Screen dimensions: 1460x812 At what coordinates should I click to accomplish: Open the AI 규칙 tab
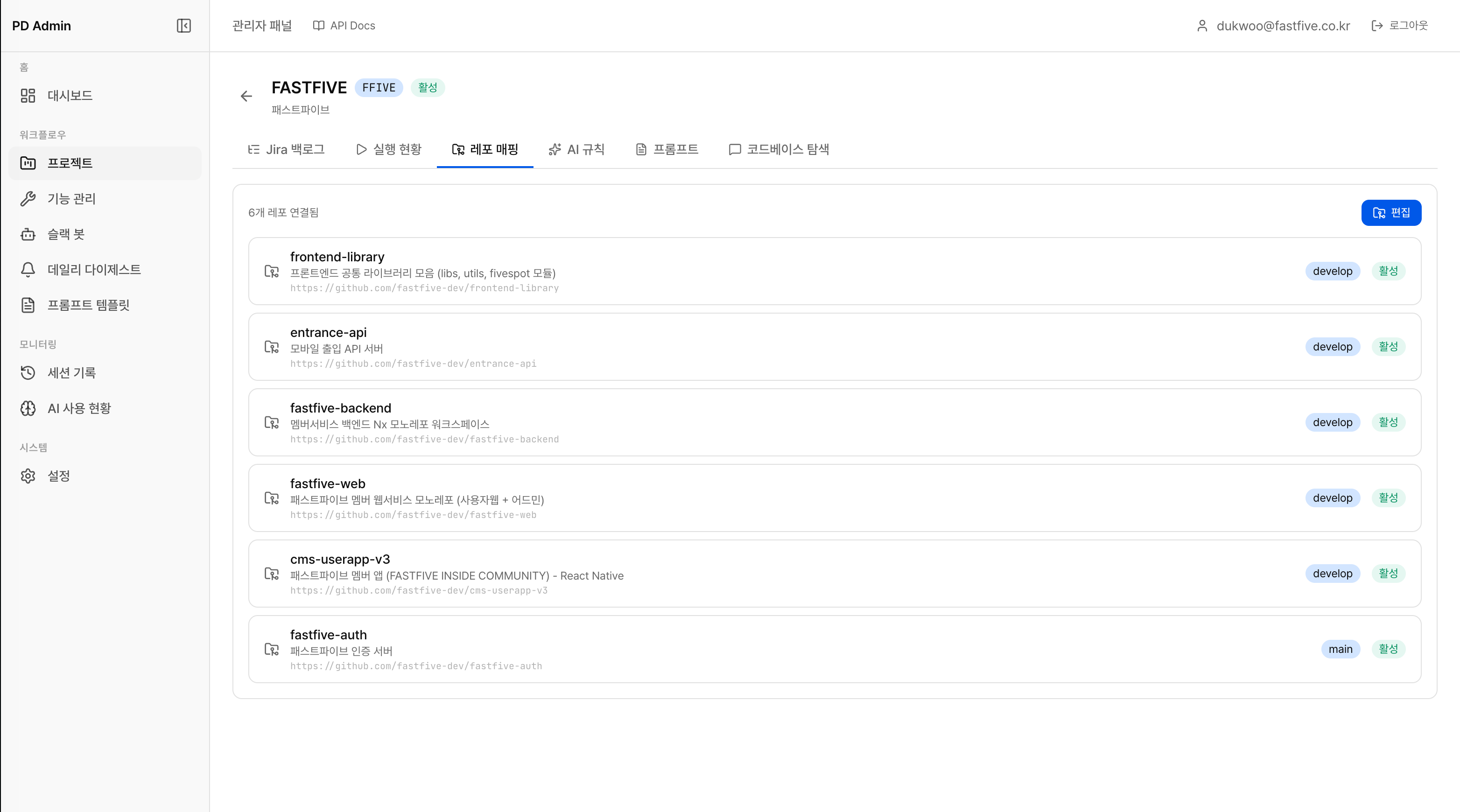(x=577, y=149)
